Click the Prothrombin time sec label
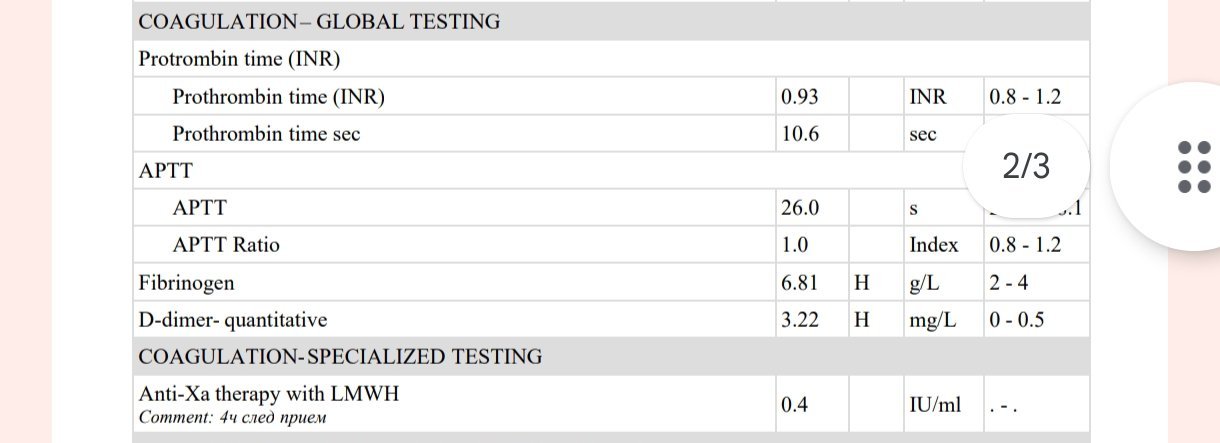 pyautogui.click(x=266, y=134)
